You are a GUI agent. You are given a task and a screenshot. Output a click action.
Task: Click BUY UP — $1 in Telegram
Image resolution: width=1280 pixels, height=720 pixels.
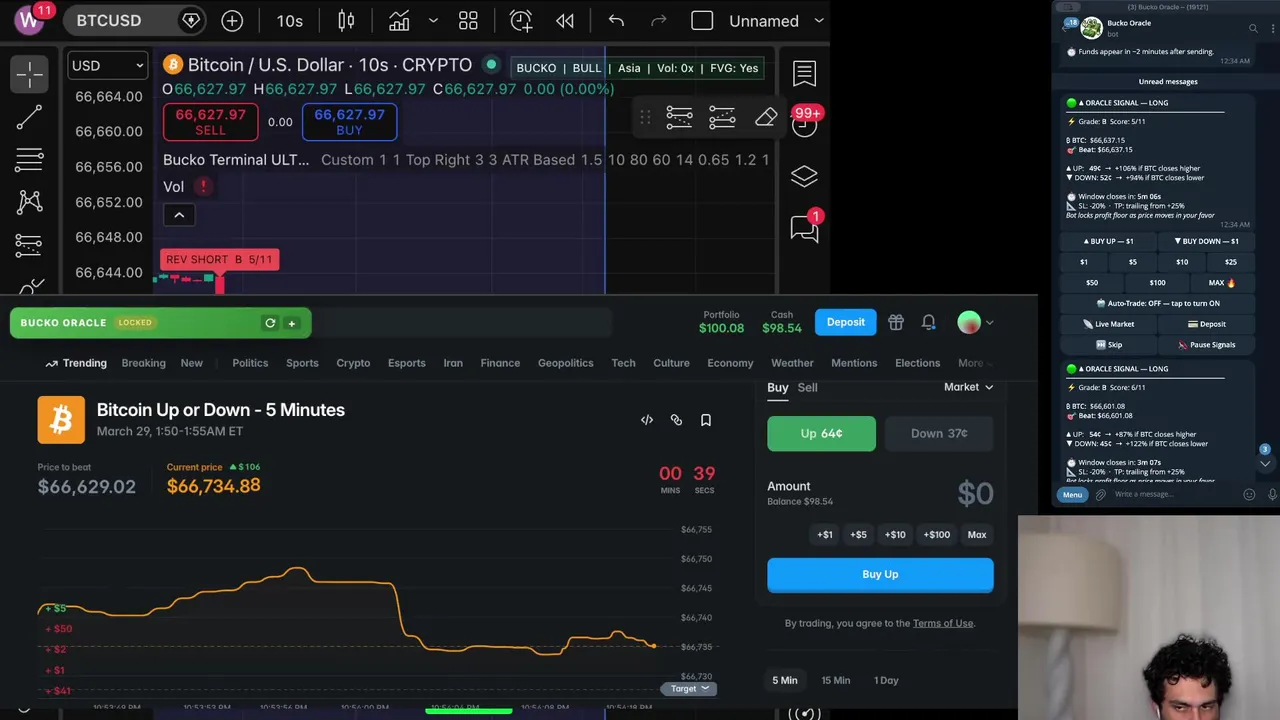pyautogui.click(x=1109, y=241)
